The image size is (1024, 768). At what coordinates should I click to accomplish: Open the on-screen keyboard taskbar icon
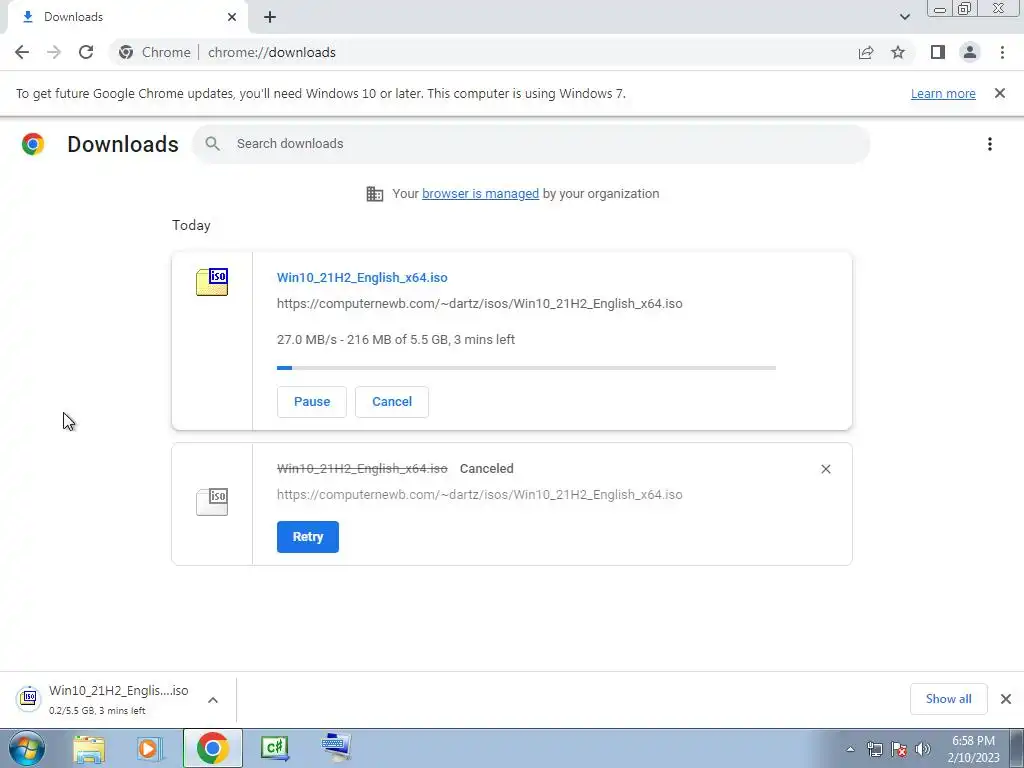[x=337, y=748]
